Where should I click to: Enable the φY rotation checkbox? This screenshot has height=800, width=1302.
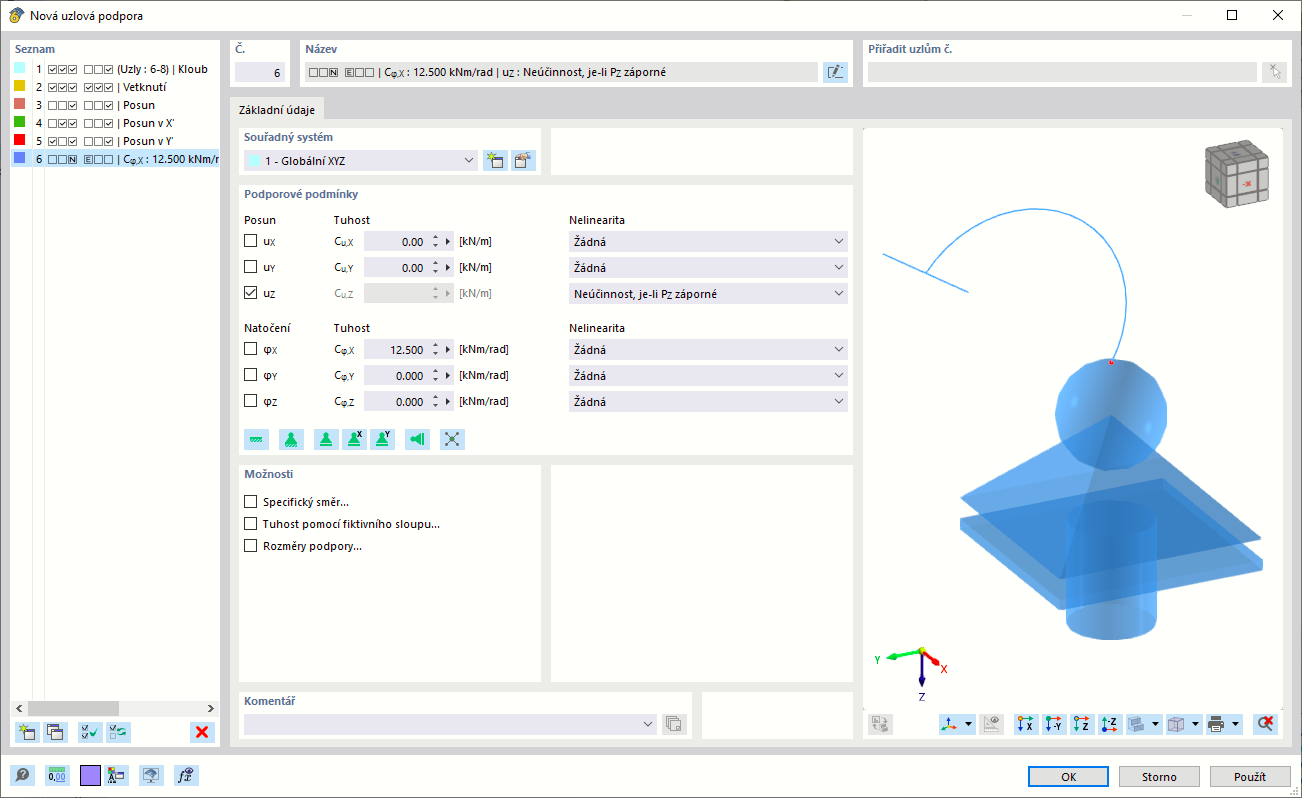pos(251,376)
